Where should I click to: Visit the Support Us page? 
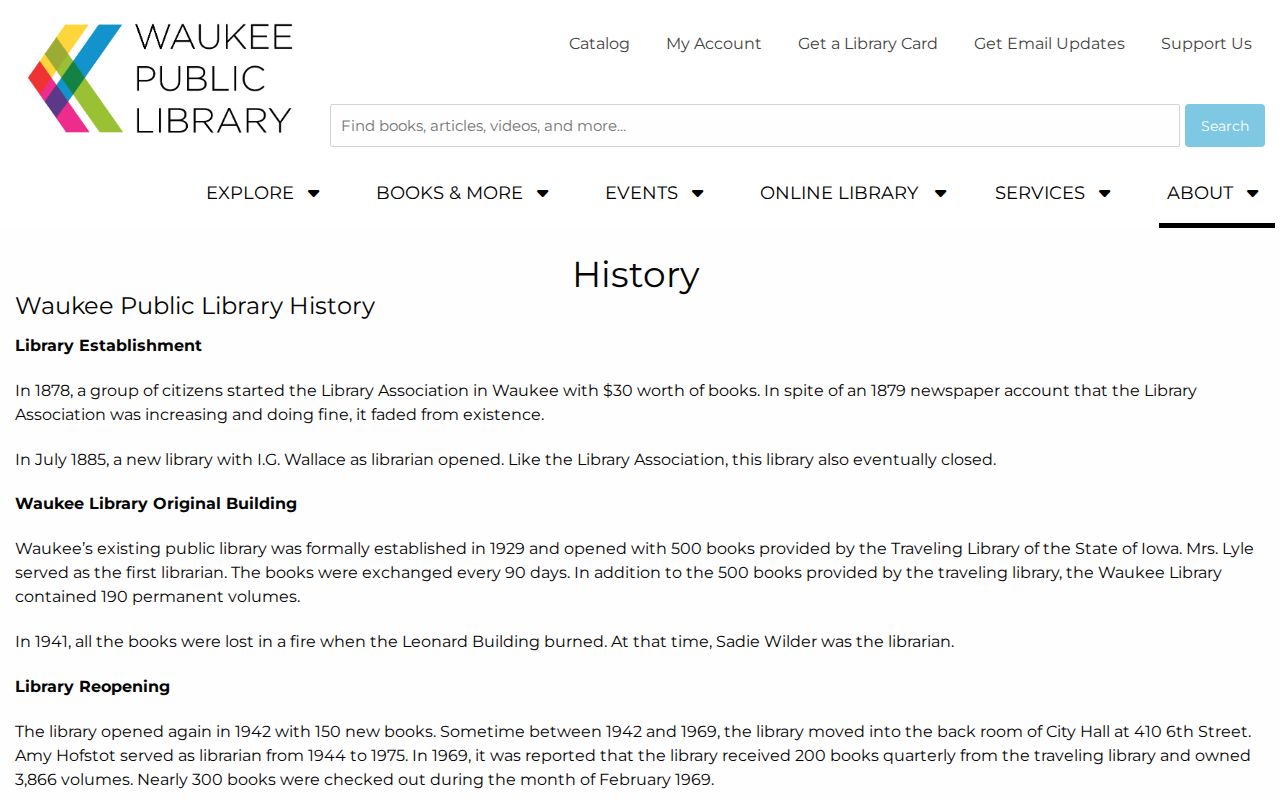tap(1206, 43)
